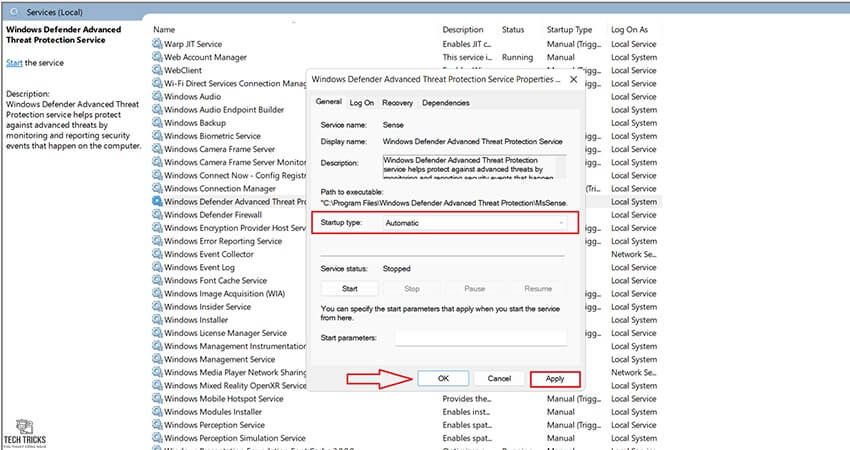Select the Windows Media Player Network Sharing row
This screenshot has width=850, height=450.
click(229, 372)
